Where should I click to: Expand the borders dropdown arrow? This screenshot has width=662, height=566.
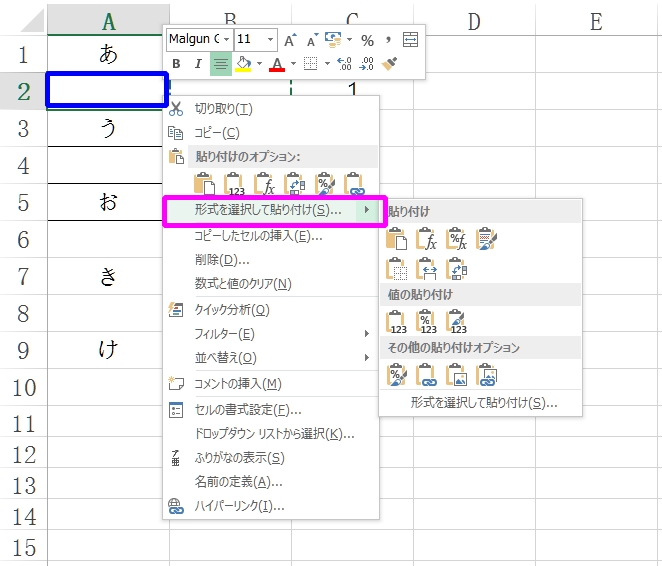[x=327, y=64]
